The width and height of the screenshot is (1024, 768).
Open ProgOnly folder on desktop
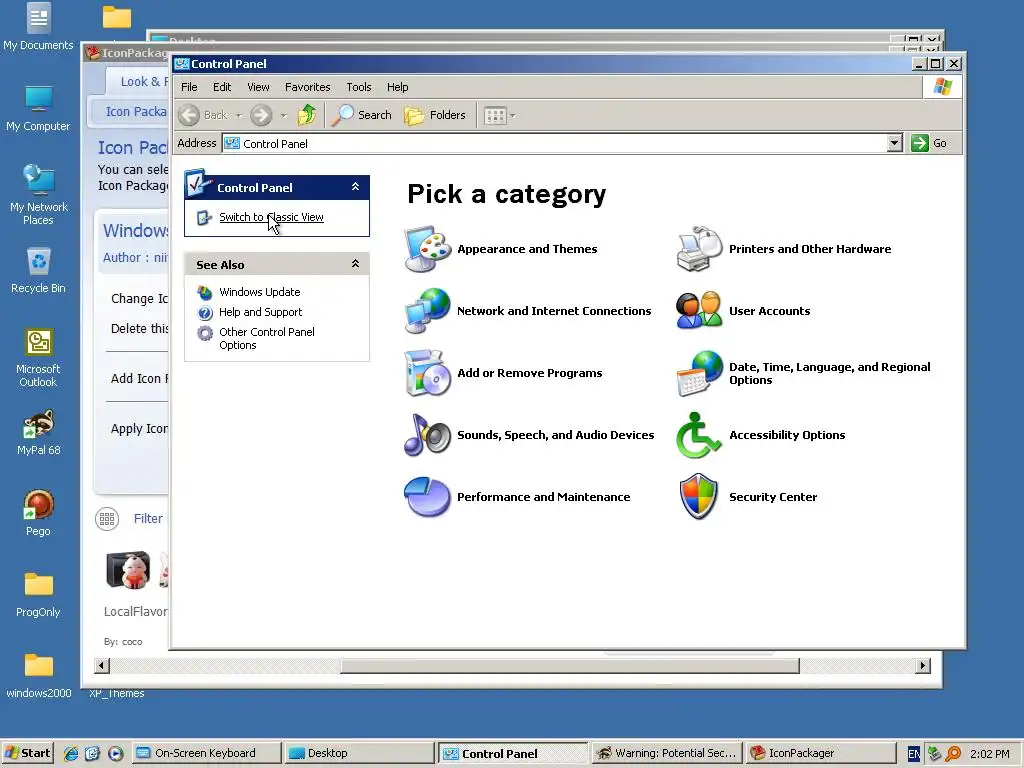pyautogui.click(x=39, y=594)
